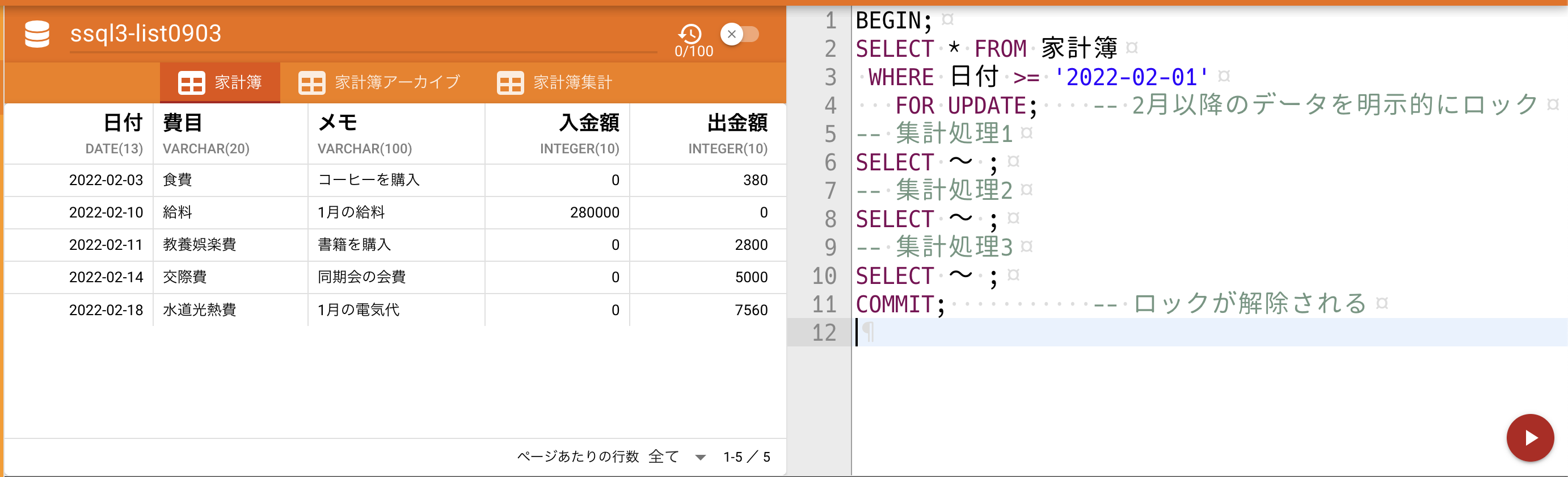Click the 280000 deposit value
Image resolution: width=1568 pixels, height=477 pixels.
pyautogui.click(x=595, y=212)
